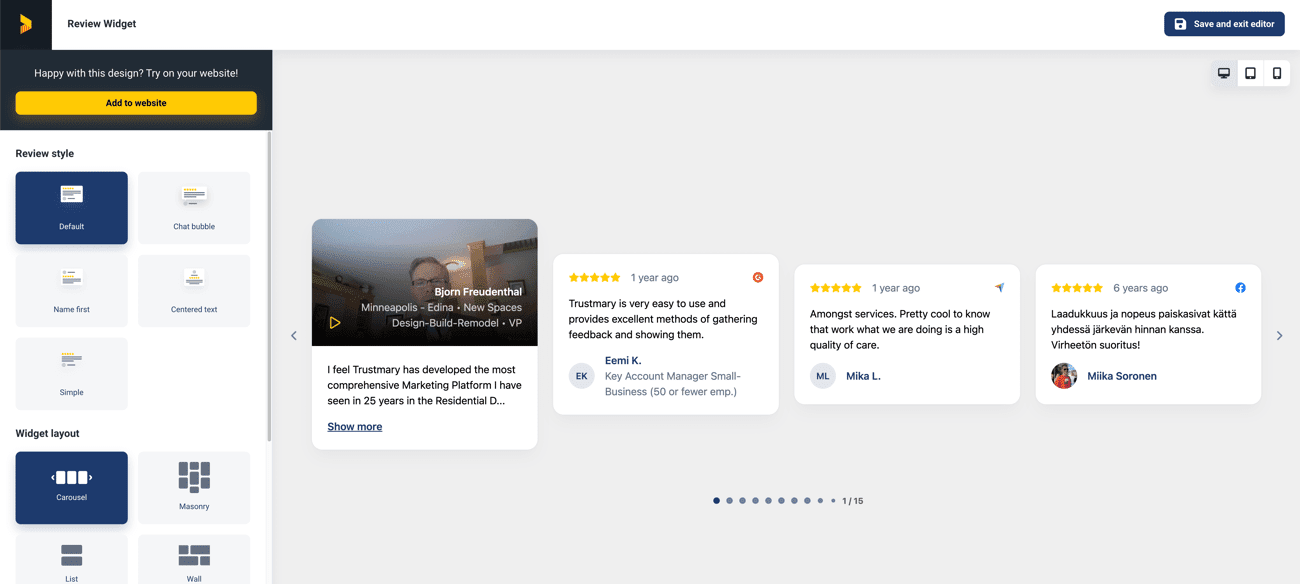Click Miika Soronen's profile photo
This screenshot has width=1300, height=584.
[1064, 376]
